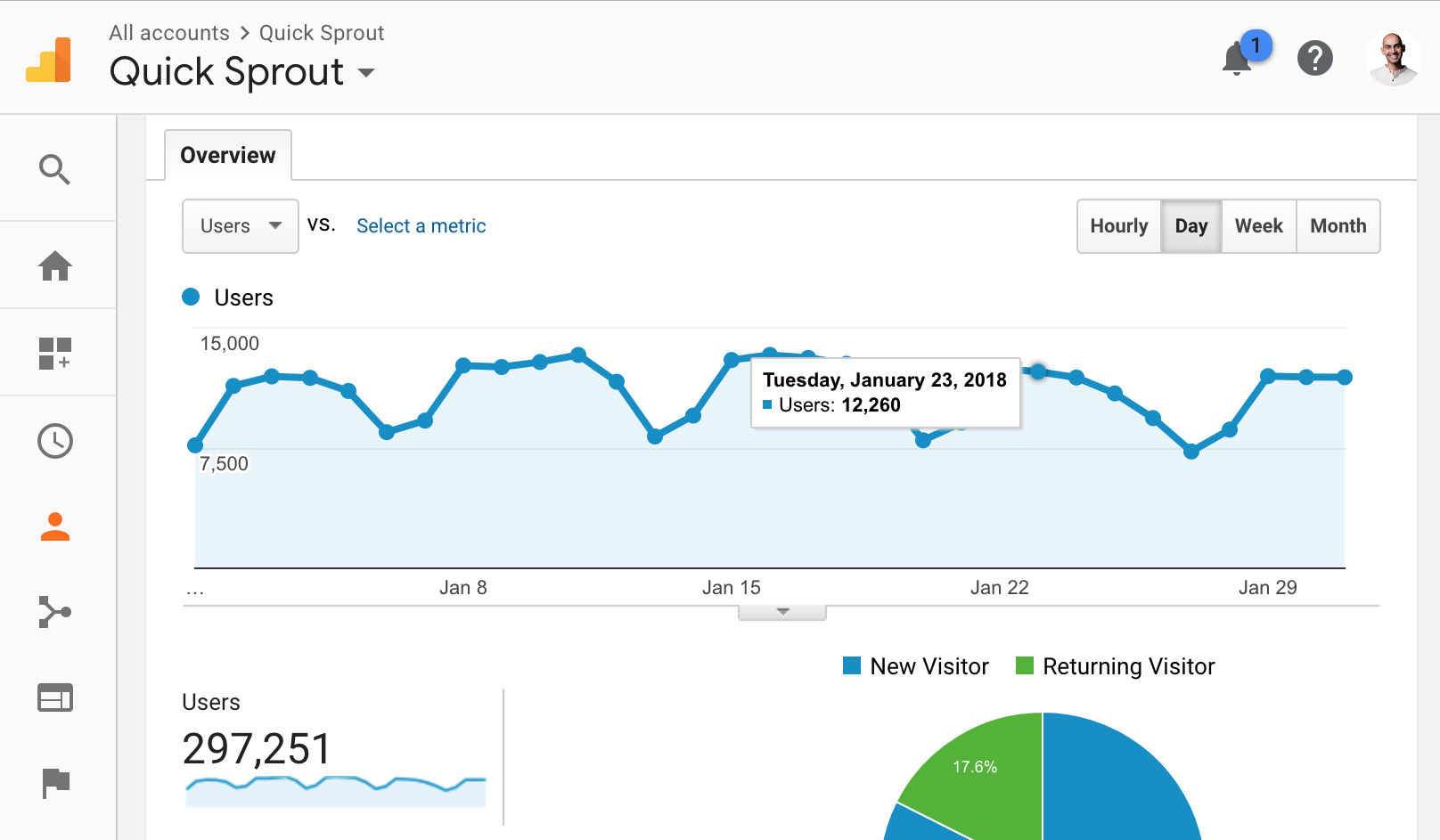The height and width of the screenshot is (840, 1440).
Task: Click All accounts breadcrumb
Action: pos(169,33)
